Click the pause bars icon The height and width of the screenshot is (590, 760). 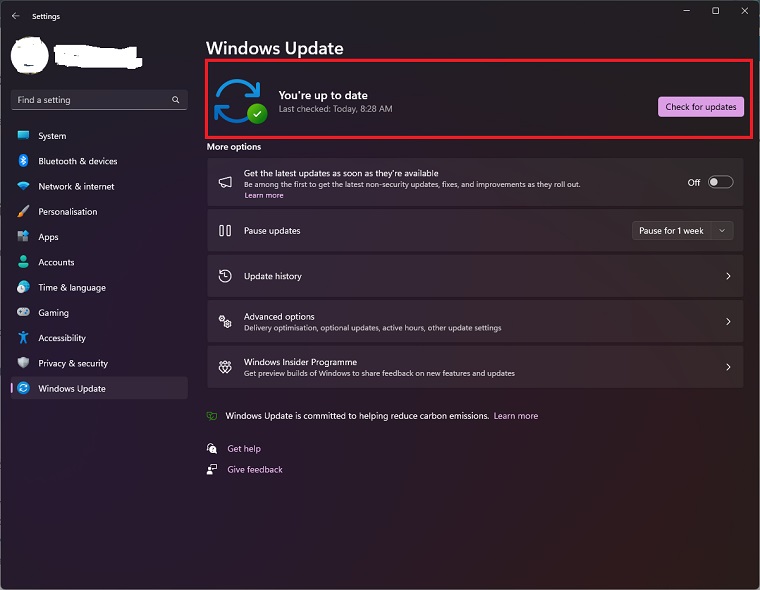coord(225,230)
